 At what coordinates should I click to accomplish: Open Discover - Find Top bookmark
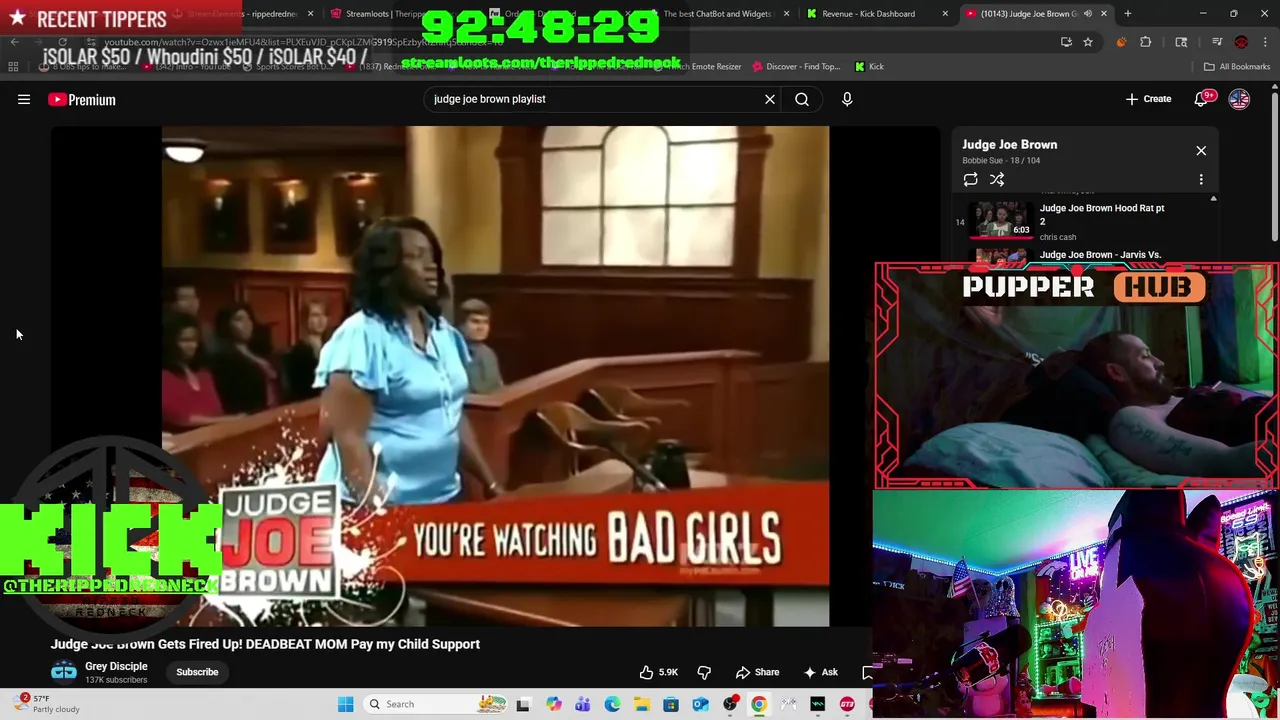tap(796, 67)
